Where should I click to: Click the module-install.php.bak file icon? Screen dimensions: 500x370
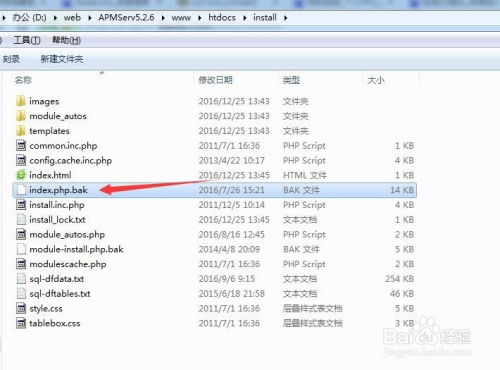point(21,249)
